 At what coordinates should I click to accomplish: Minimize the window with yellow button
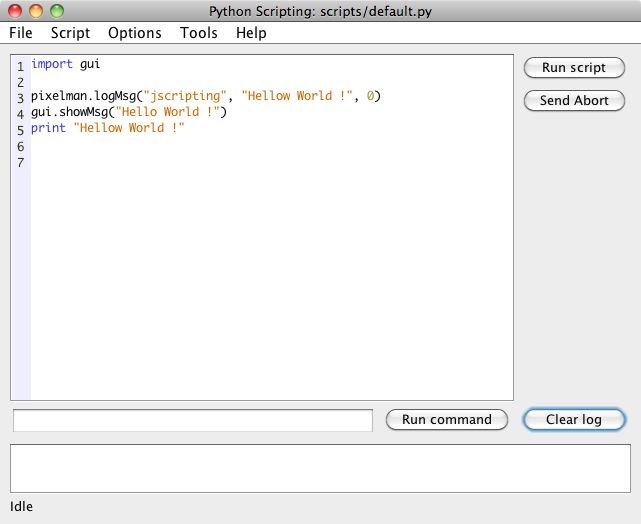(x=36, y=11)
